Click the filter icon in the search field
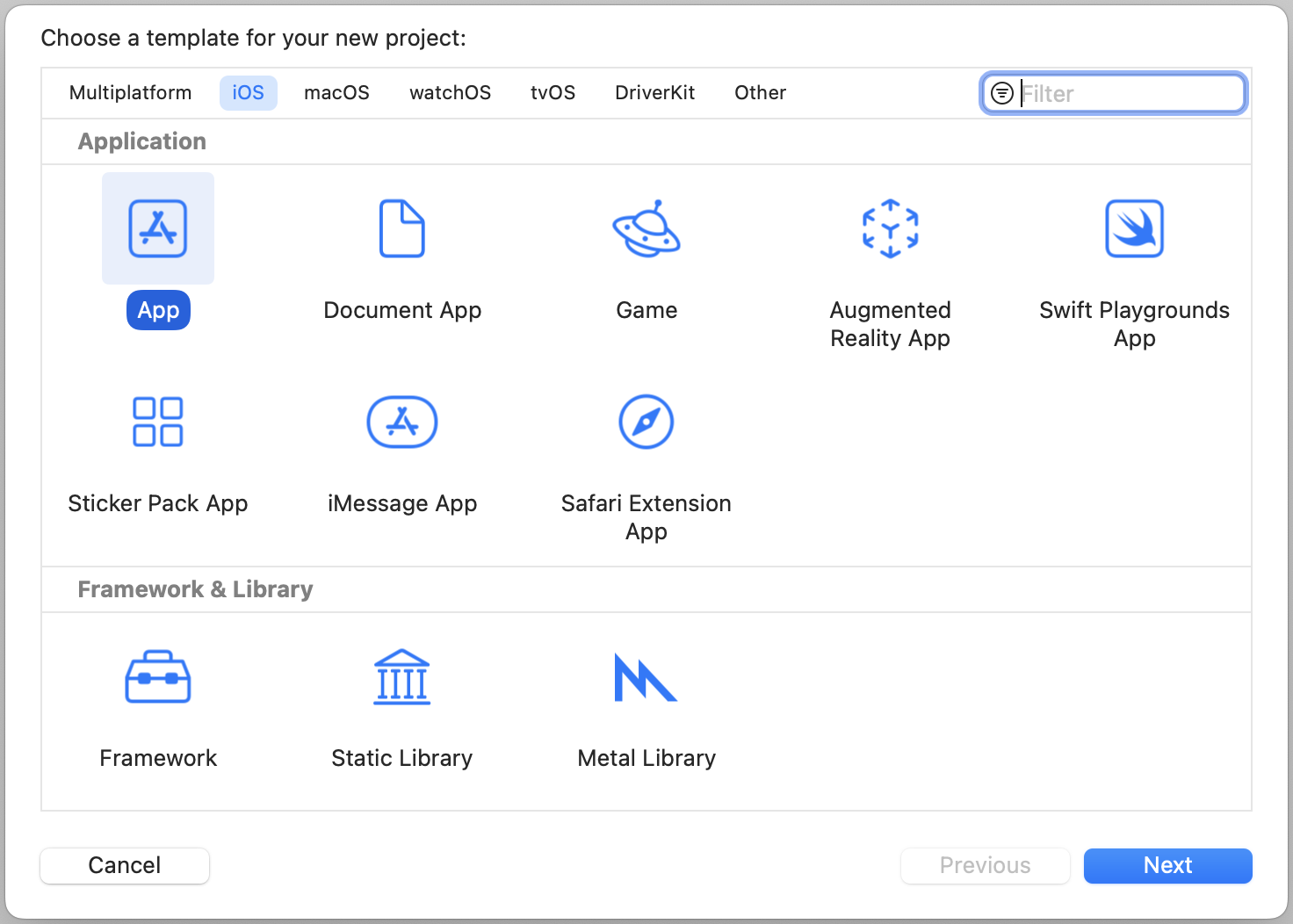This screenshot has width=1293, height=924. pyautogui.click(x=1001, y=92)
